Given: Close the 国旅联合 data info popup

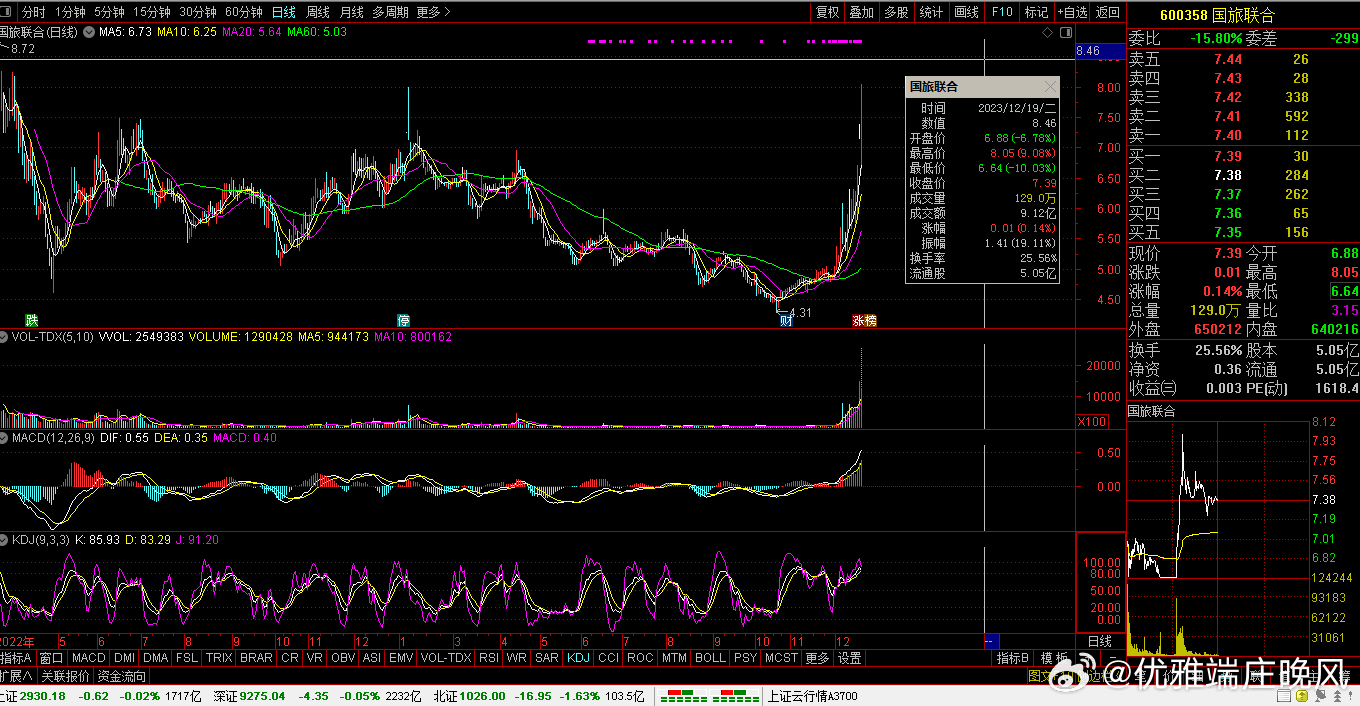Looking at the screenshot, I should (1049, 87).
